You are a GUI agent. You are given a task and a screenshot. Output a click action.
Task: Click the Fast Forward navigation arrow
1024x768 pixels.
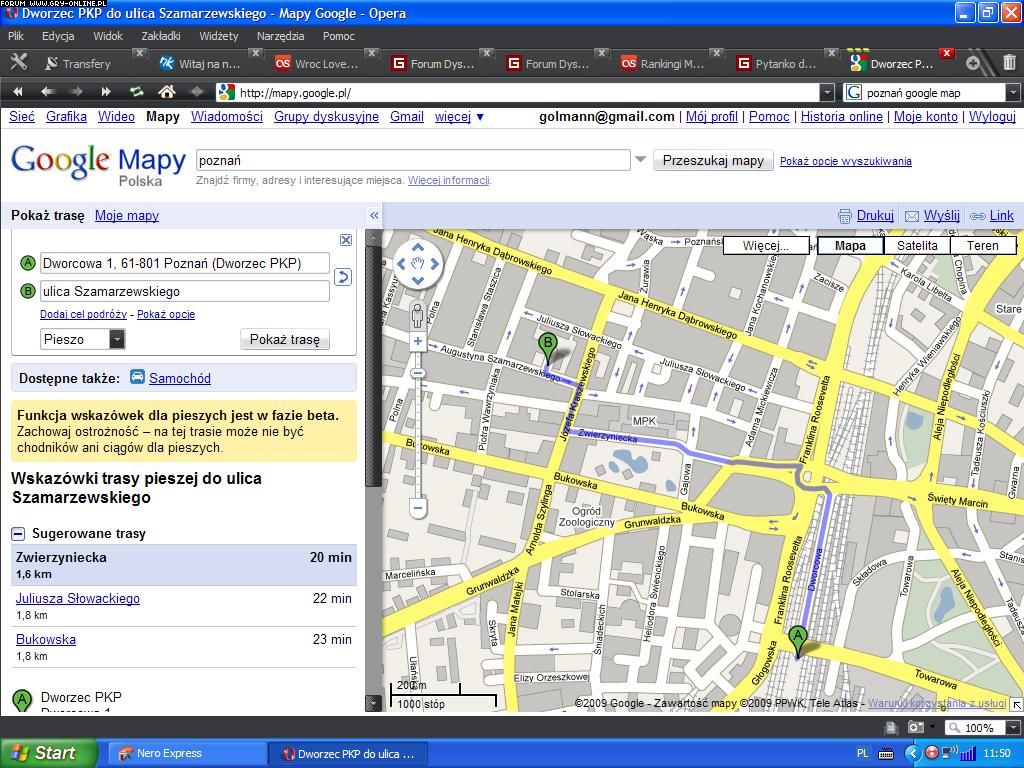[105, 92]
